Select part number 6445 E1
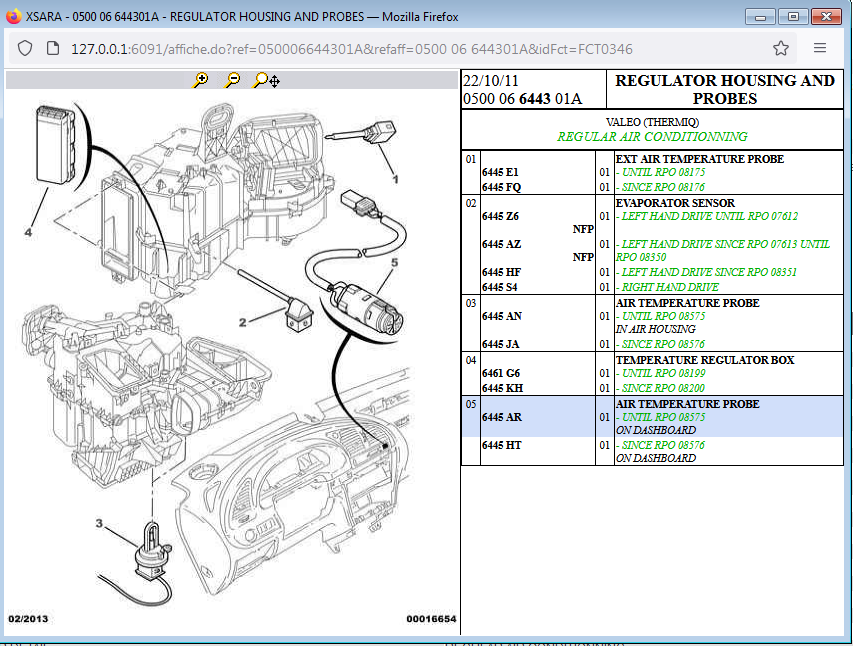Viewport: 853px width, 646px height. click(500, 173)
